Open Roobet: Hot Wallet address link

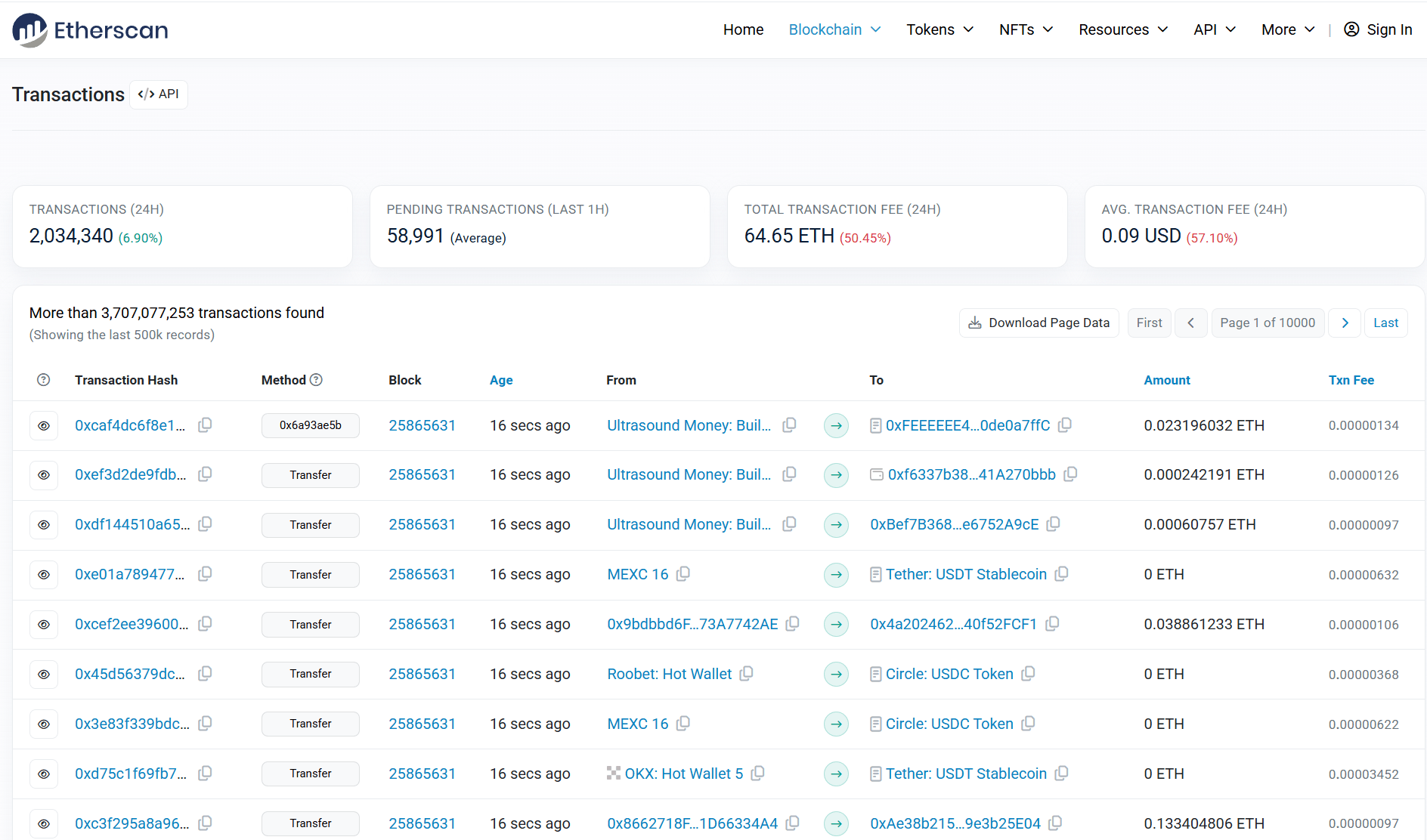tap(670, 674)
